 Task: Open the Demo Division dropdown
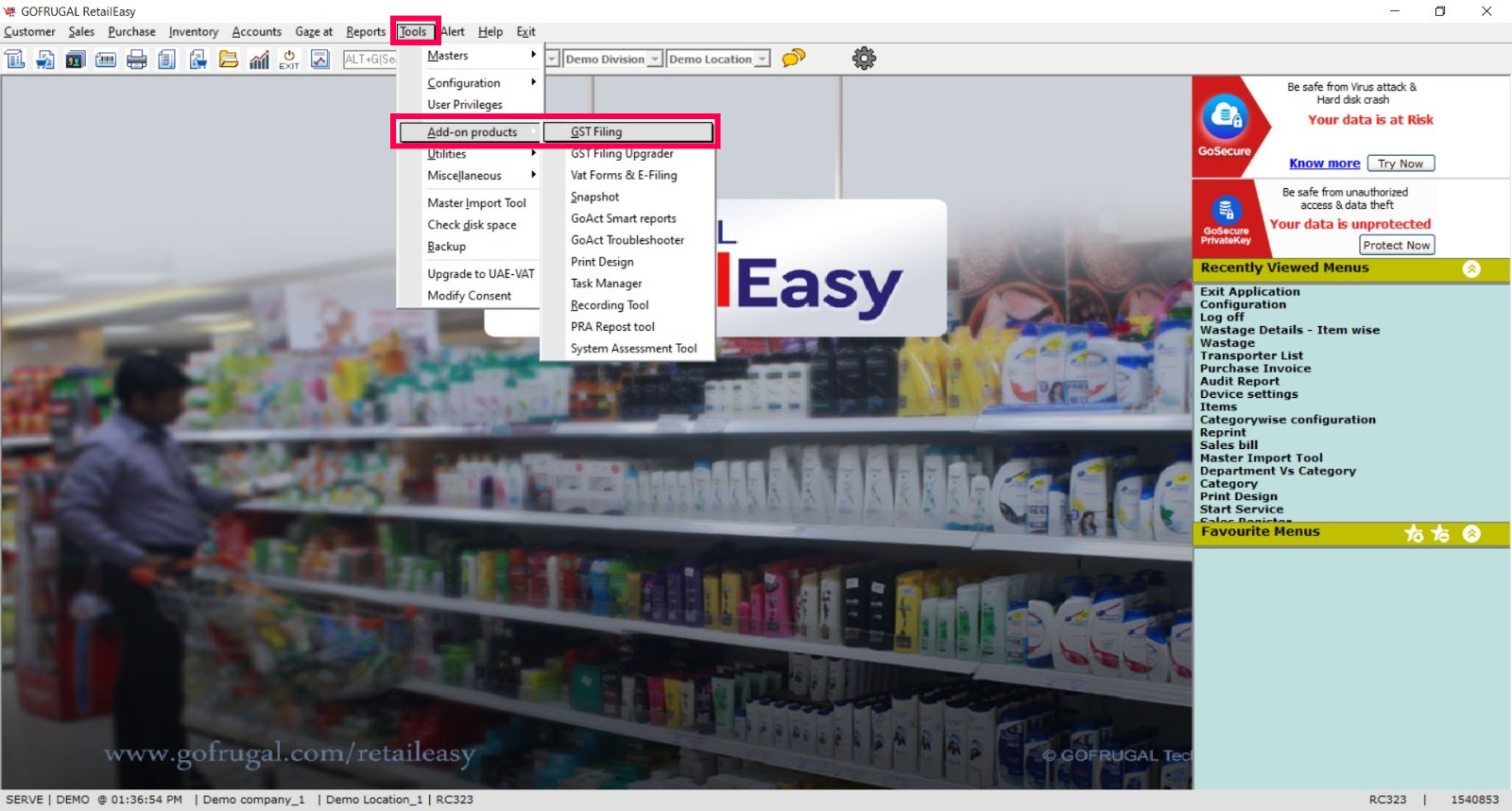(x=654, y=59)
